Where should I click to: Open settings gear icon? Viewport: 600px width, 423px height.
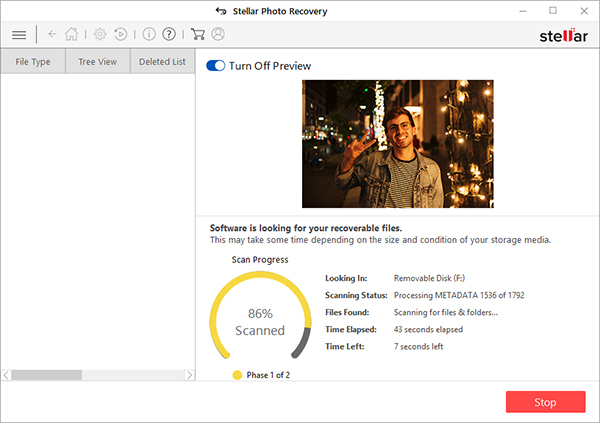pyautogui.click(x=100, y=34)
